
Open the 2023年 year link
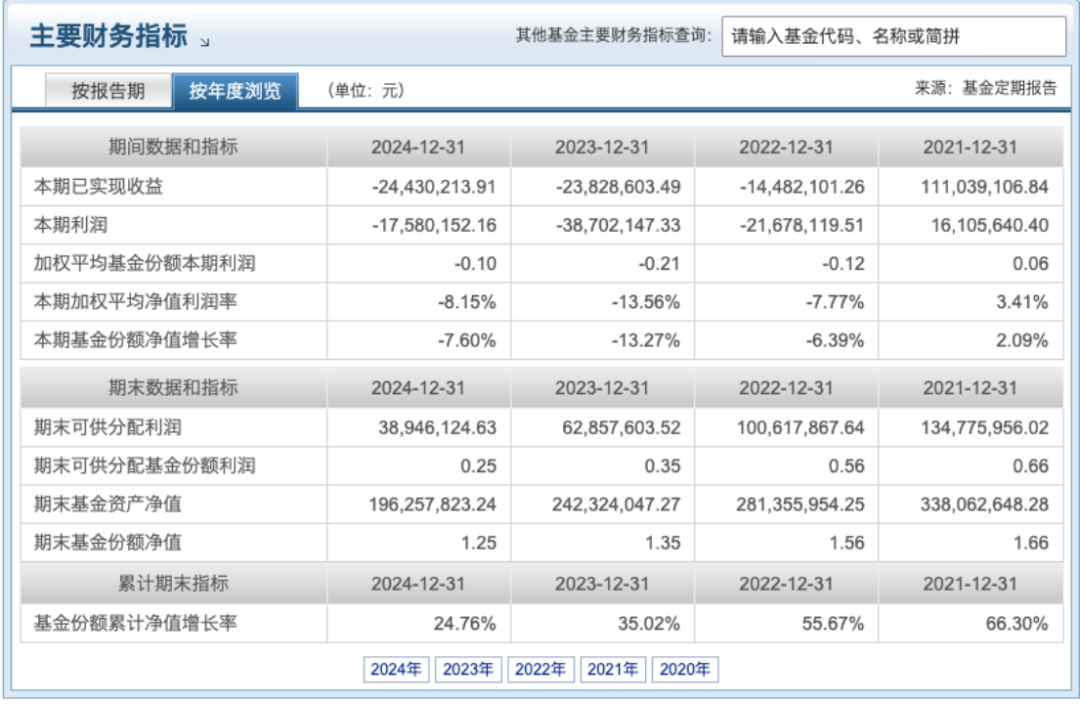click(x=468, y=669)
